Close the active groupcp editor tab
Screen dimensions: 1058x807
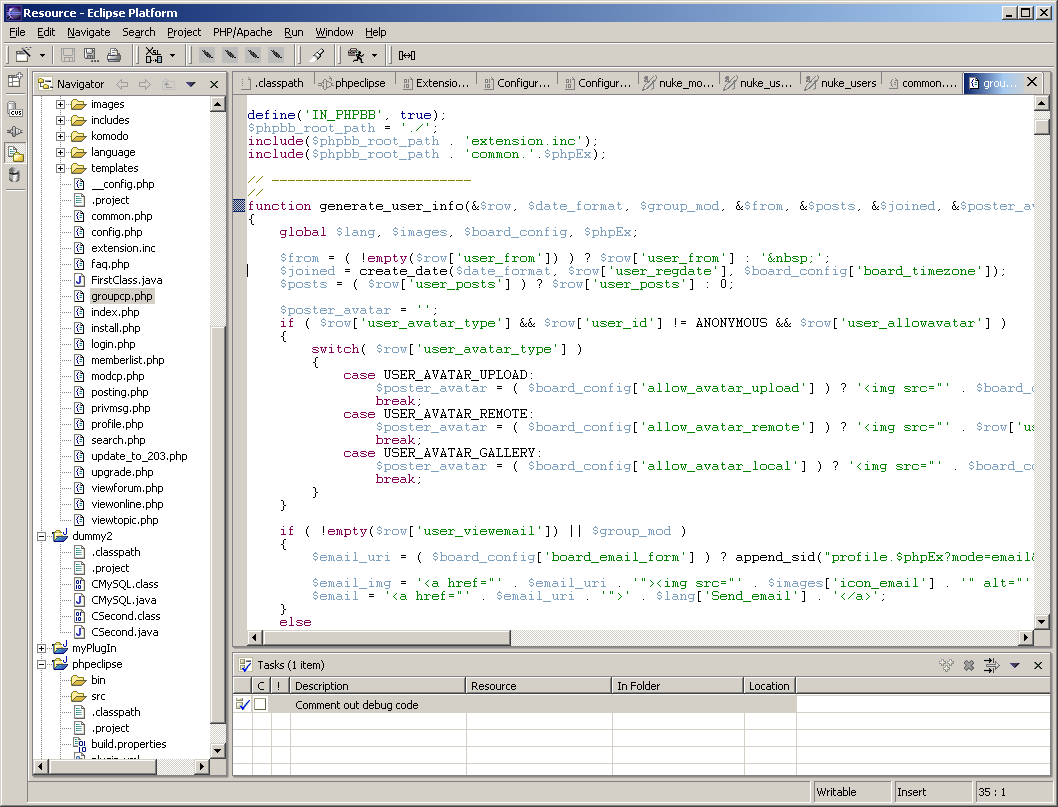point(1032,82)
